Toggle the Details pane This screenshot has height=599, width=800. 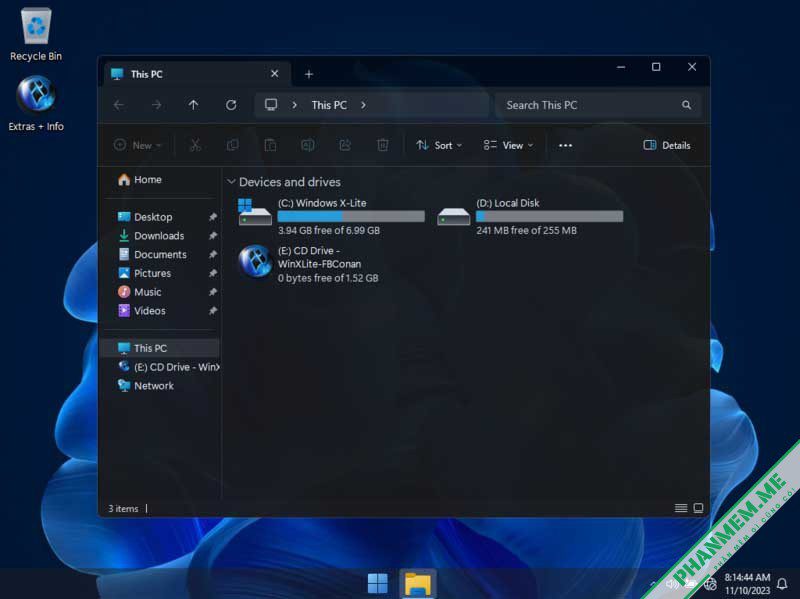pos(666,145)
